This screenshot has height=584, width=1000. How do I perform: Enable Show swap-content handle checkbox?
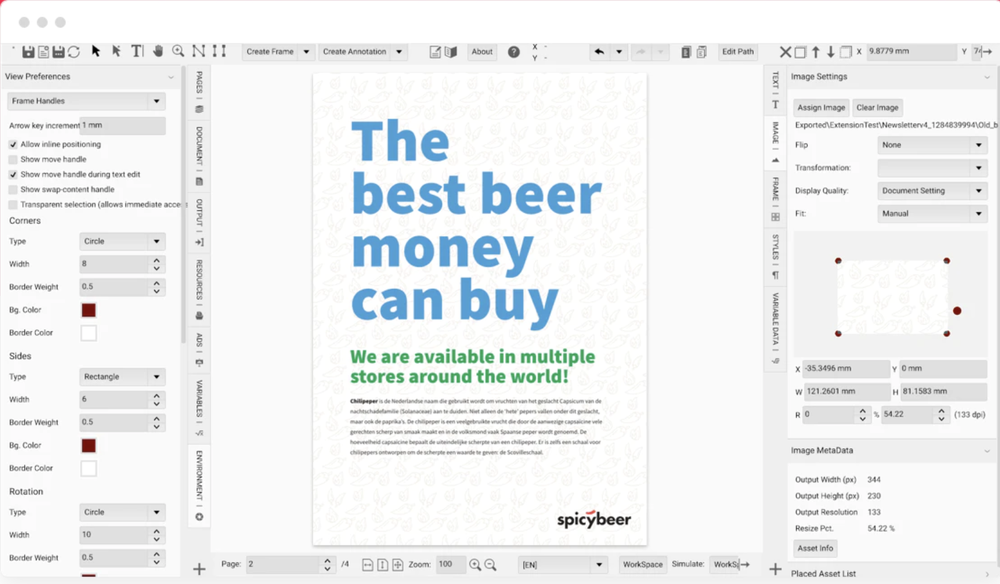pos(13,189)
